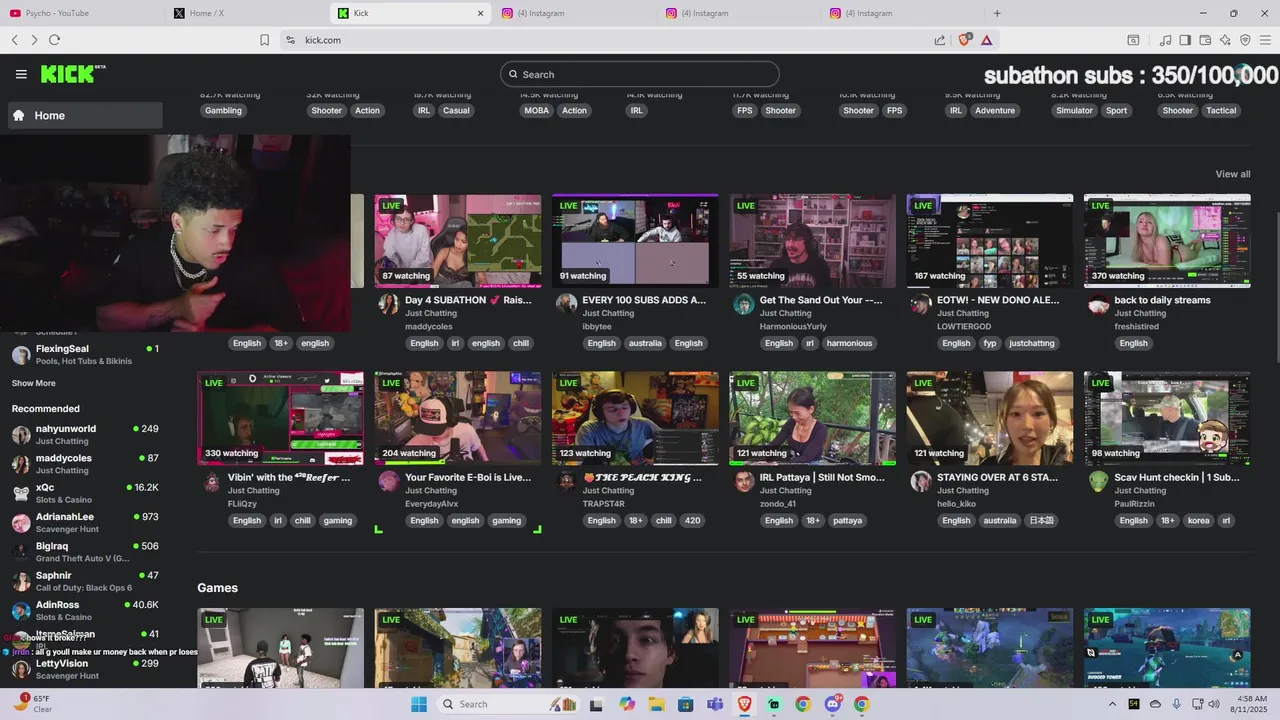Open Day 4 SUBATHON stream thumbnail

coord(458,241)
